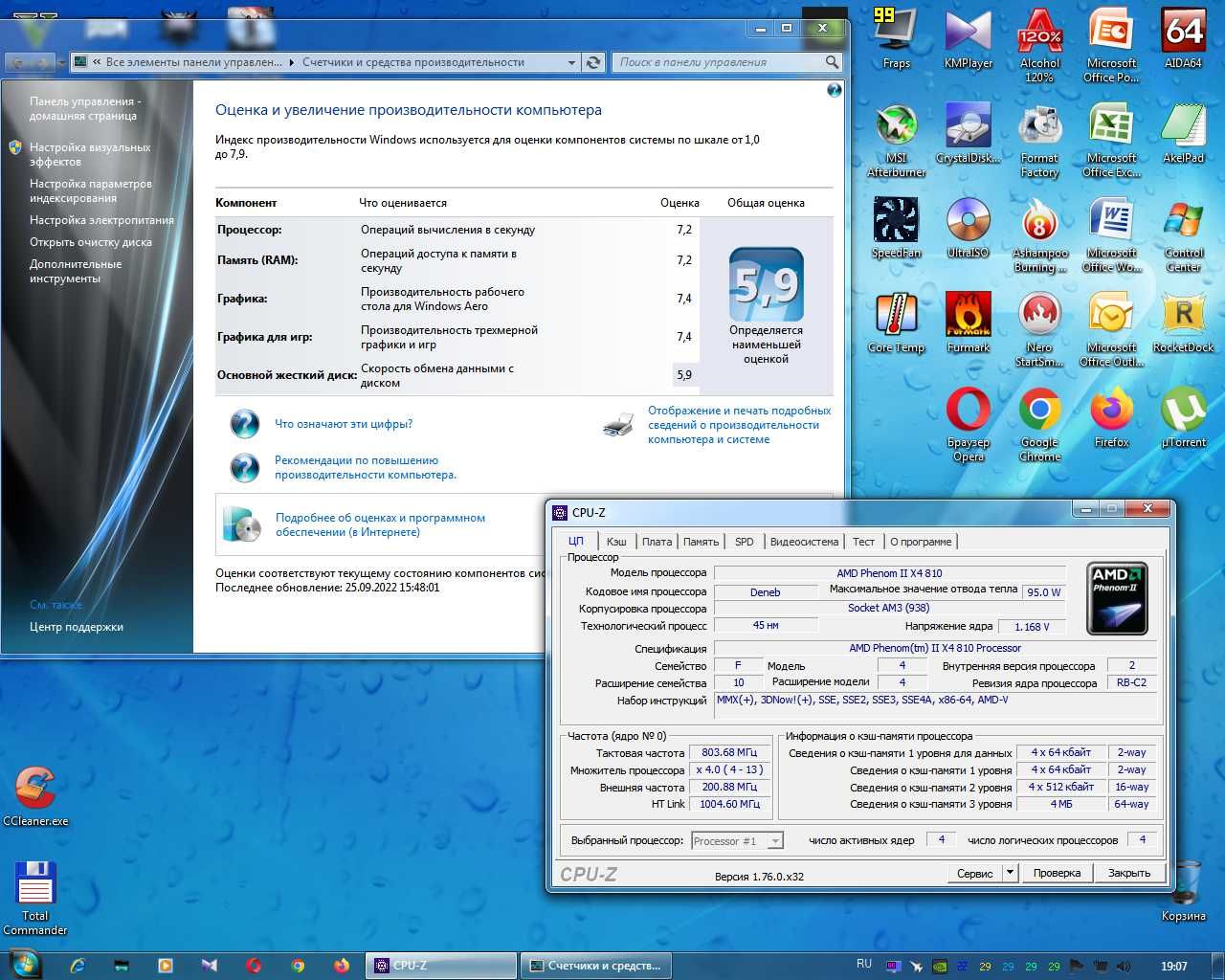
Task: Open 'Что означают эти цифры?' link
Action: [x=344, y=424]
